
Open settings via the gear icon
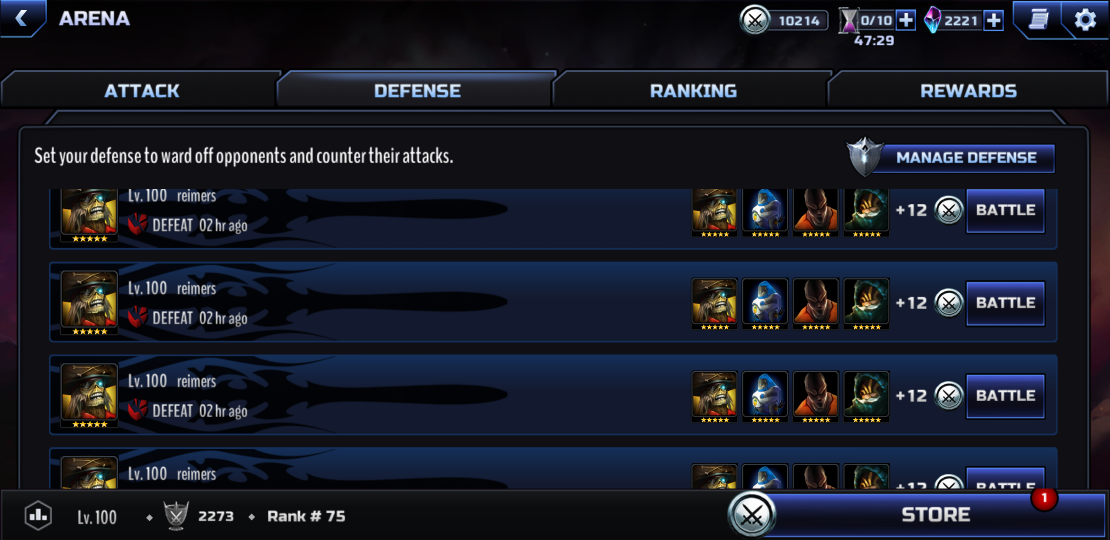1085,20
